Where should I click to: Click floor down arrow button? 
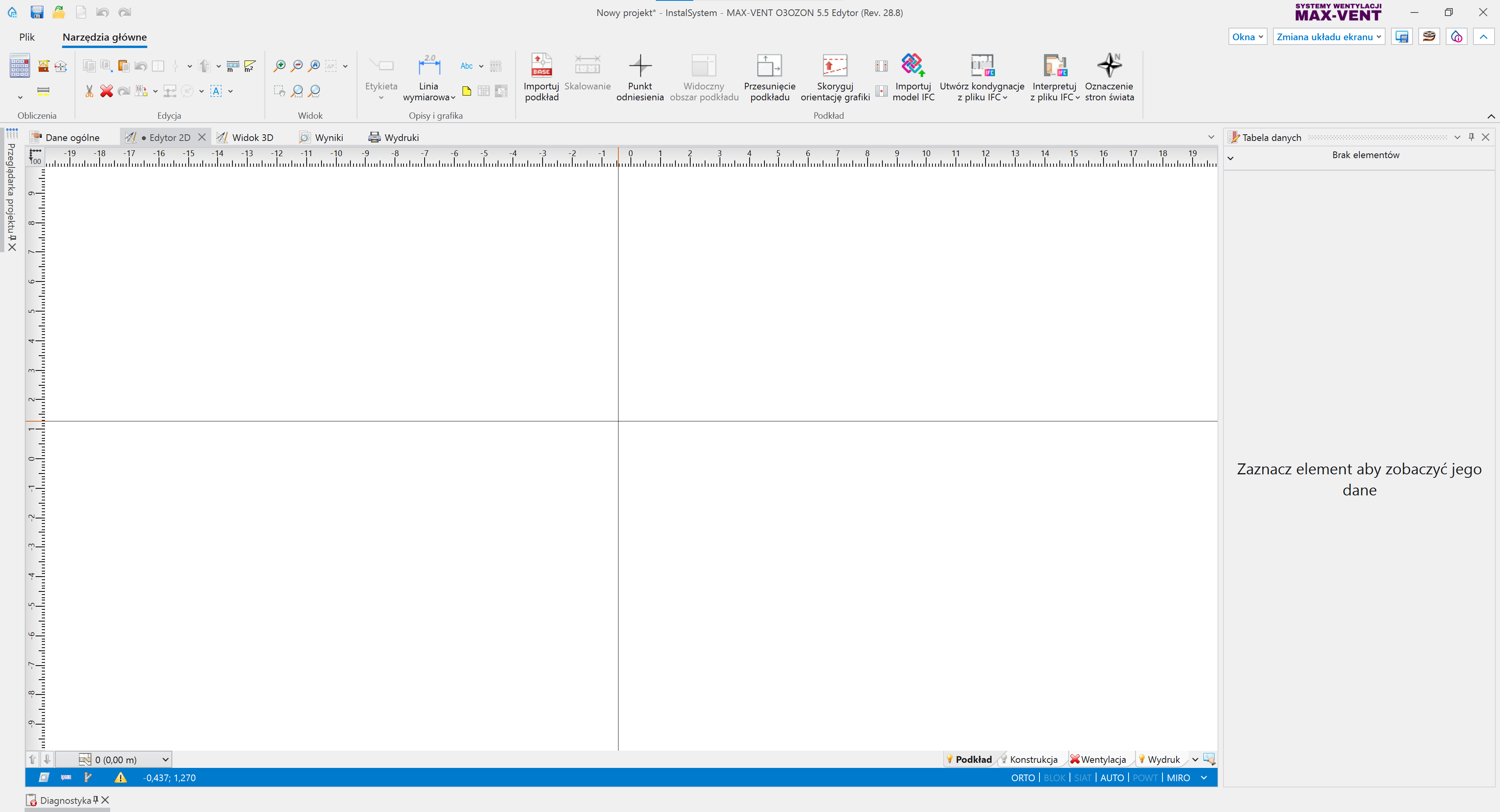[47, 759]
